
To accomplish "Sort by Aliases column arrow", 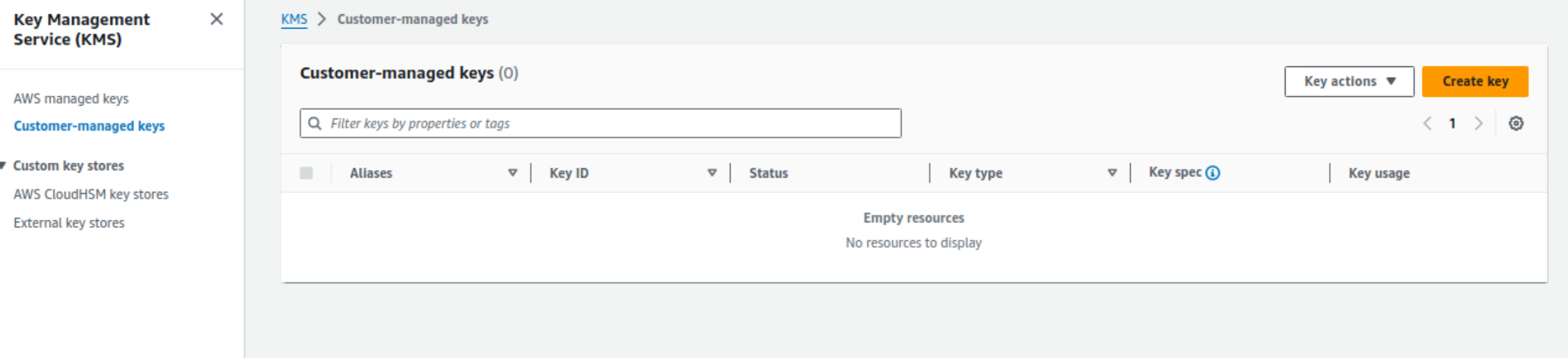I will (512, 173).
